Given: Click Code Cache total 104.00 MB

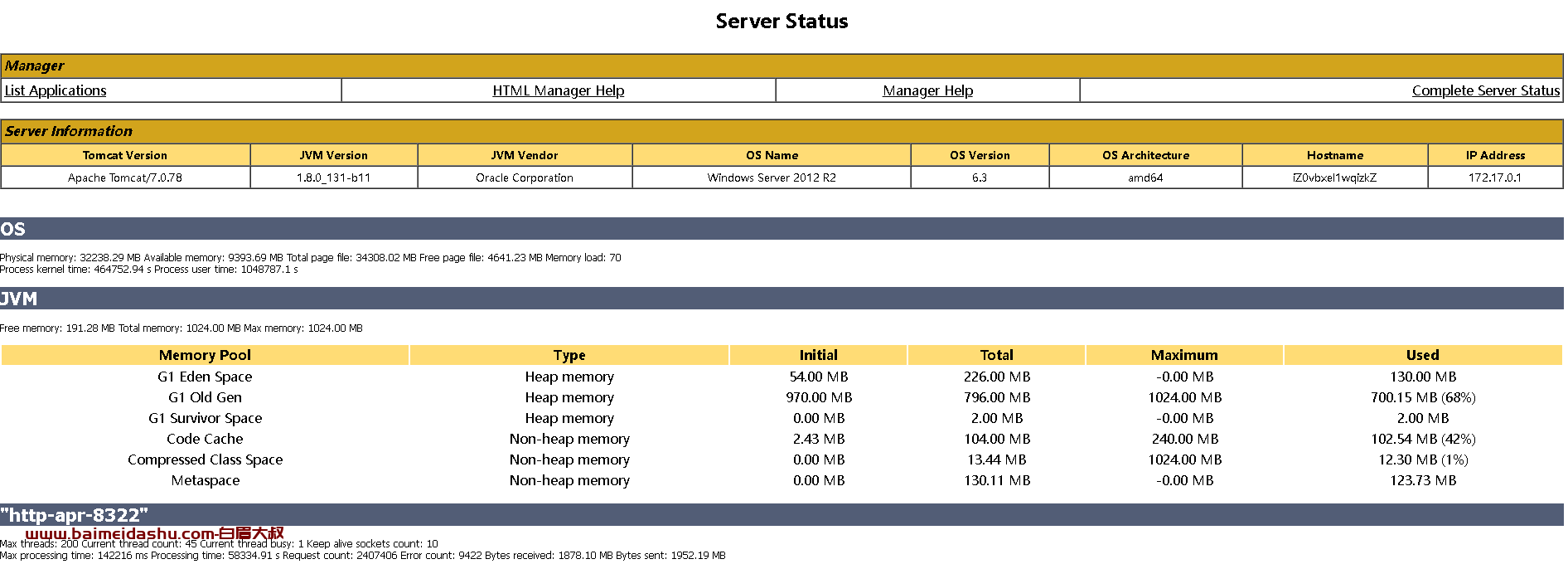Looking at the screenshot, I should click(x=997, y=439).
